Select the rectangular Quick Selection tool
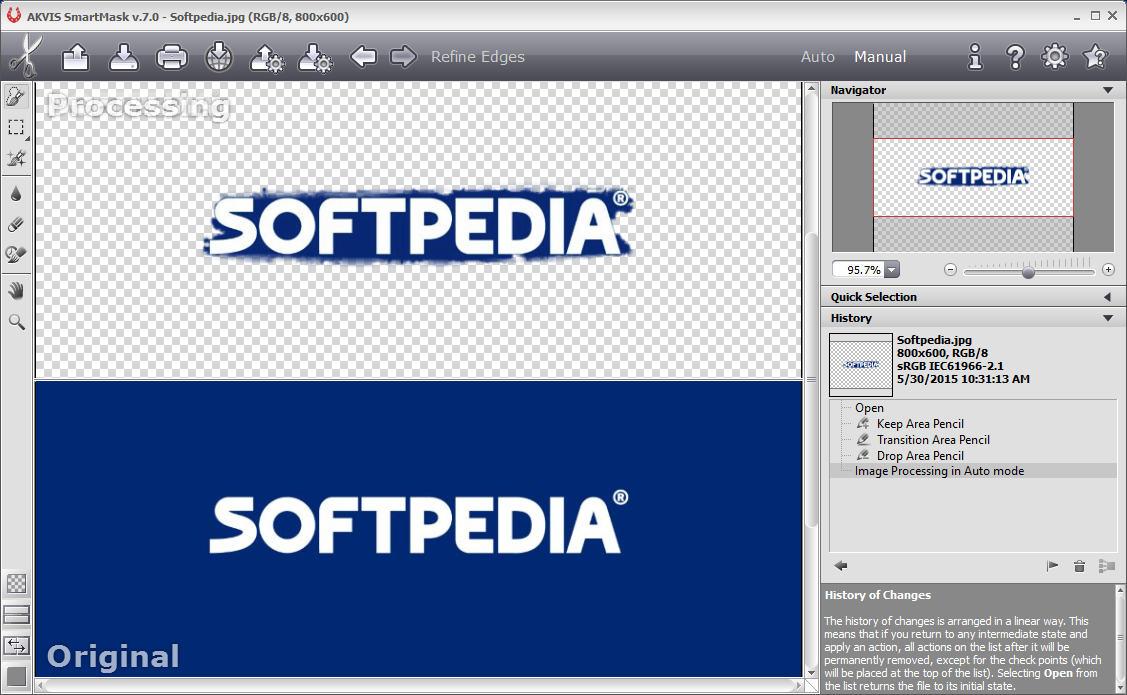1127x695 pixels. pos(16,127)
